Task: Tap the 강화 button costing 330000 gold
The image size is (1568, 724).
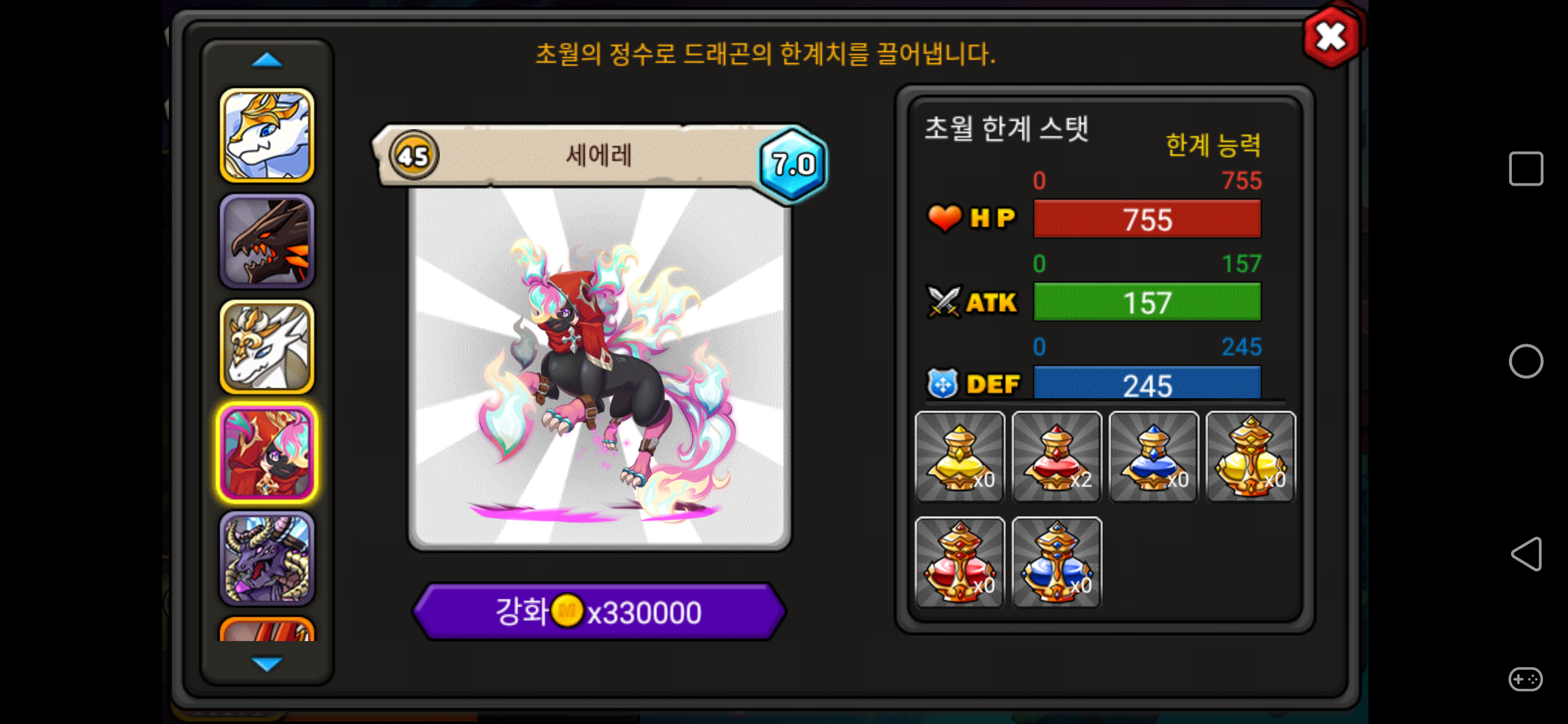Action: (x=599, y=611)
